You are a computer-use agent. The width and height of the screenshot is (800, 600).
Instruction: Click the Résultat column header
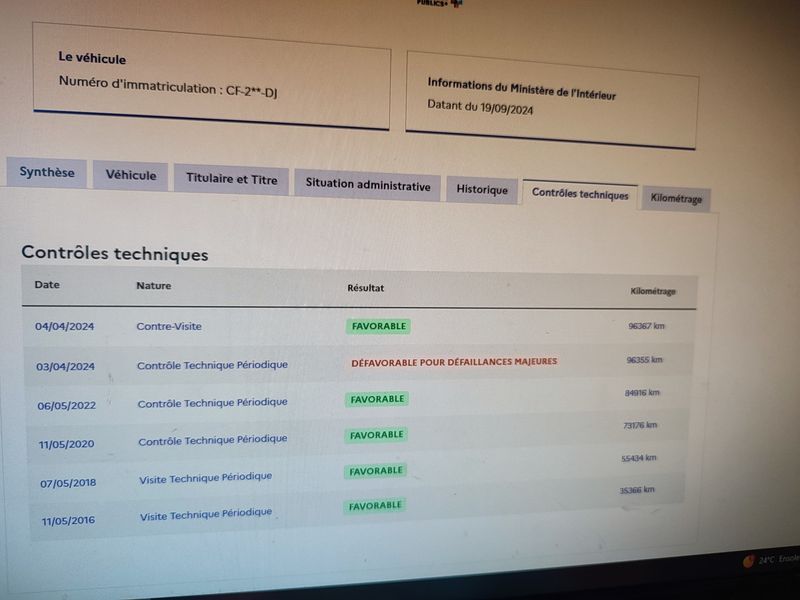point(365,288)
